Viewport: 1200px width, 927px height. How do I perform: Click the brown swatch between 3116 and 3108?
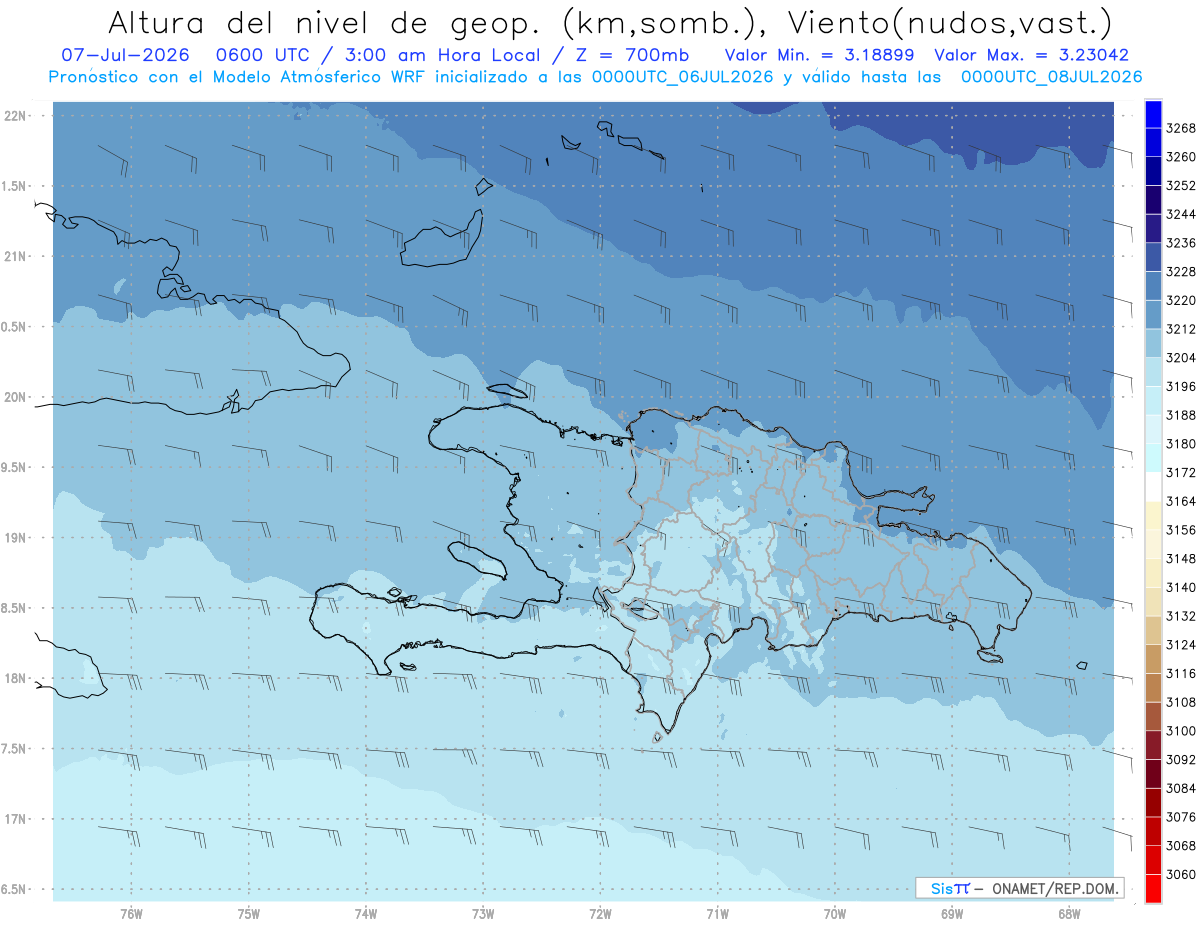click(x=1153, y=687)
